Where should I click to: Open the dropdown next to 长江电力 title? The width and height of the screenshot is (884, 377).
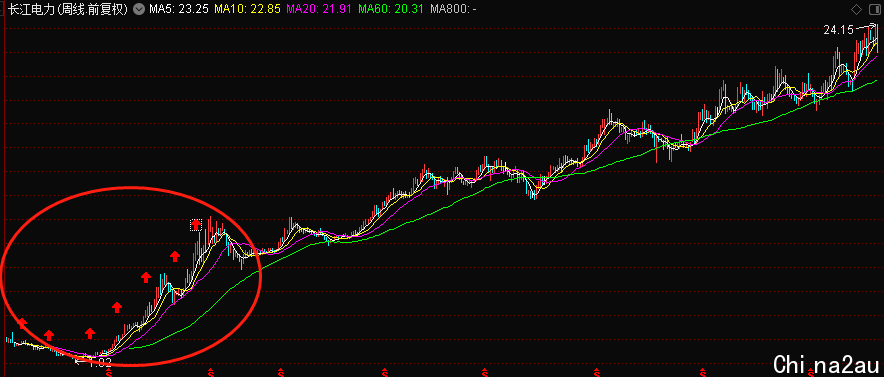pos(139,10)
